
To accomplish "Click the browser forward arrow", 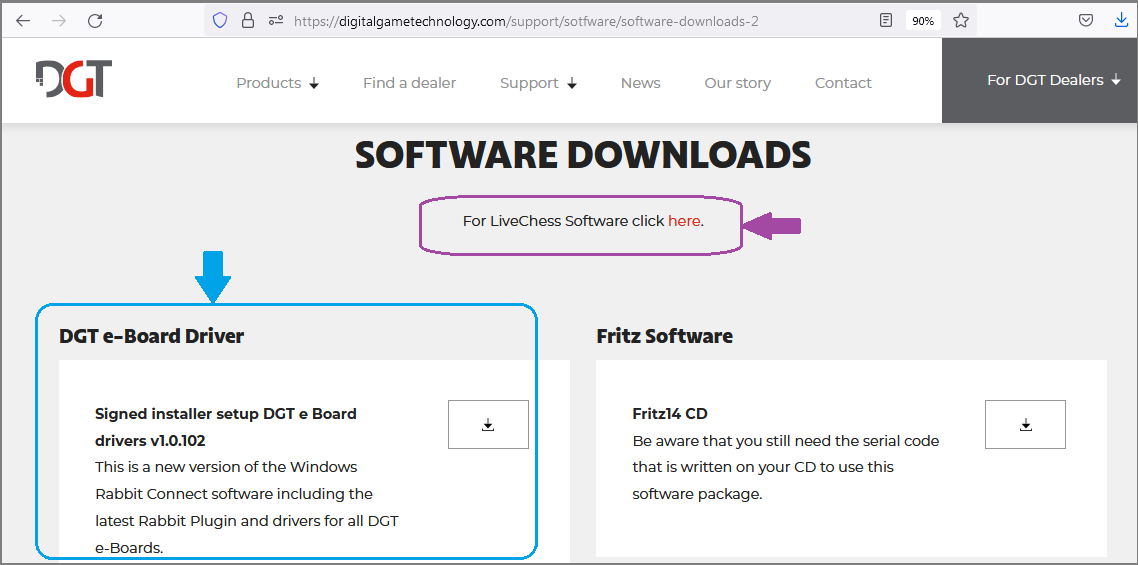I will pos(59,20).
